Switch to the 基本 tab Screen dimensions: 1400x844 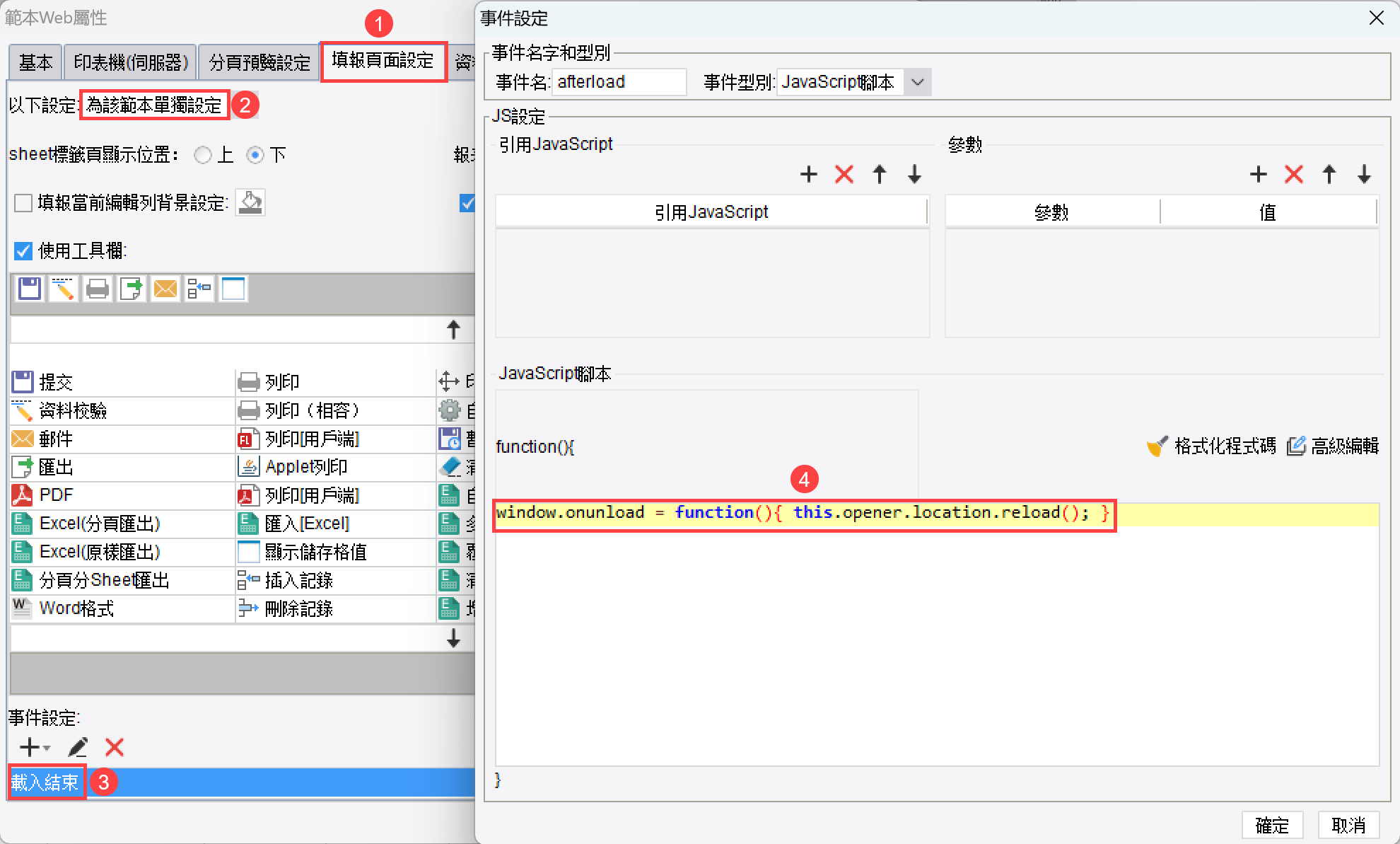tap(35, 62)
